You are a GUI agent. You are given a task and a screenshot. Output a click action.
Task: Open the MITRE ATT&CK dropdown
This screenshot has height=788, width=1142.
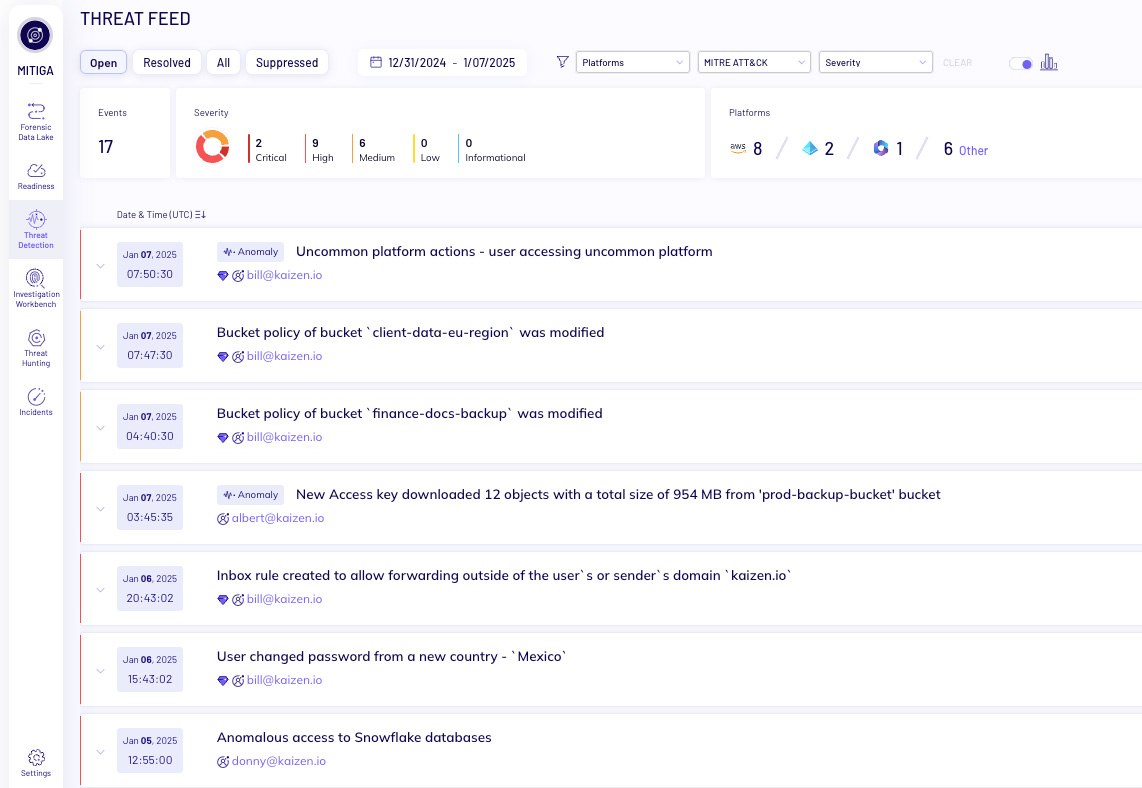[x=754, y=62]
